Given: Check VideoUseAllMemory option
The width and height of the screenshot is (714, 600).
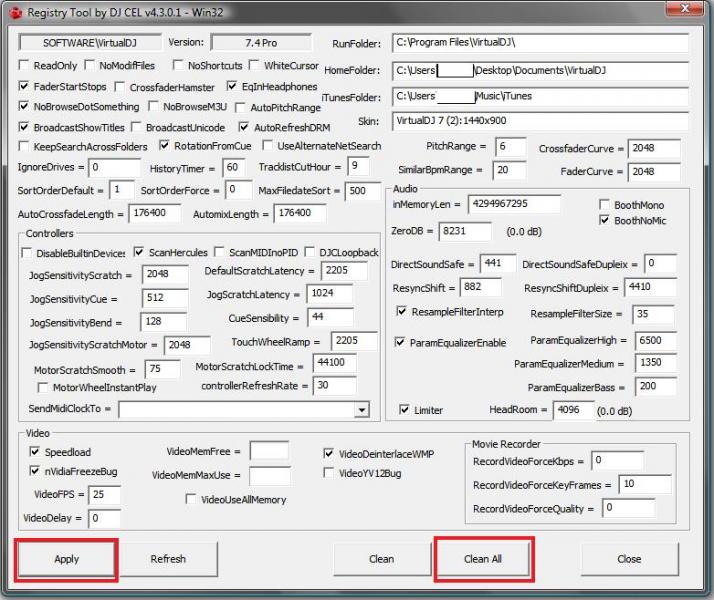Looking at the screenshot, I should 191,499.
